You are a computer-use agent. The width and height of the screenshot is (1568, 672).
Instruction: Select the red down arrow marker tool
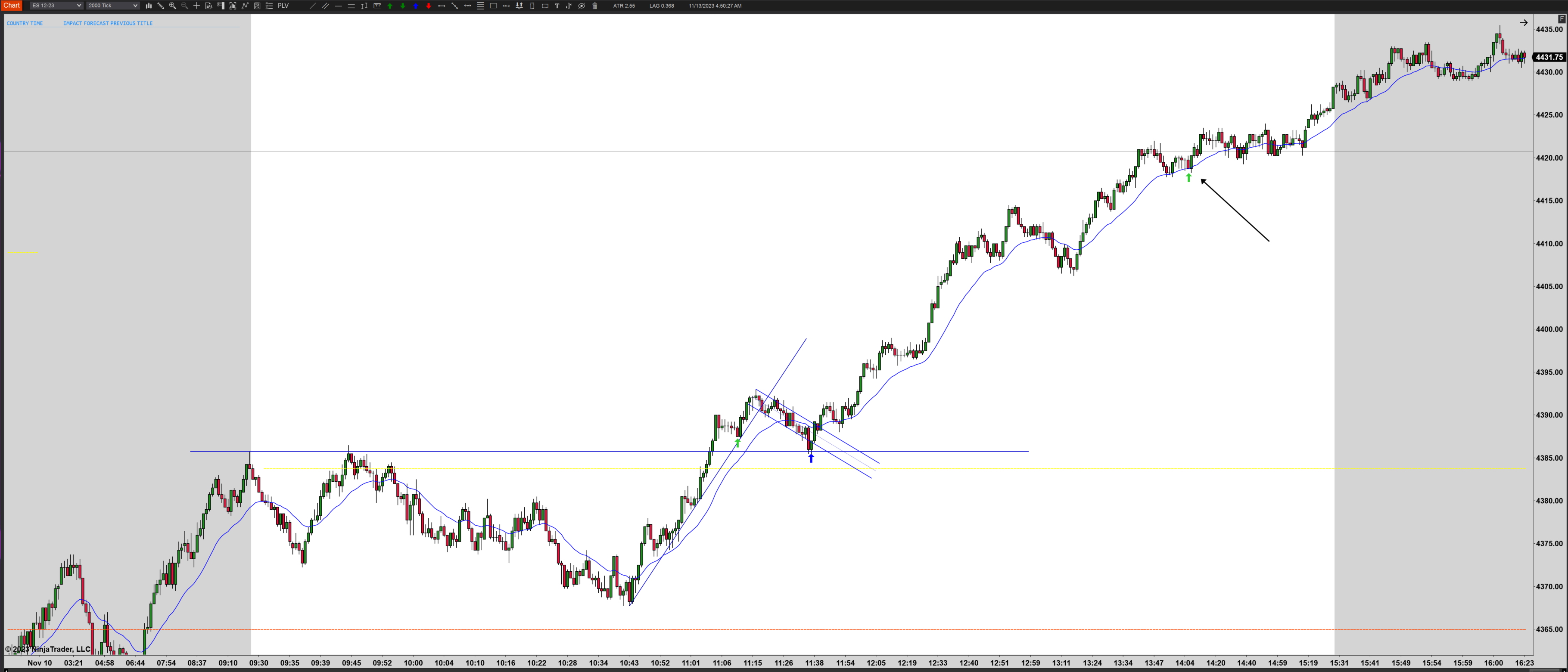[429, 6]
